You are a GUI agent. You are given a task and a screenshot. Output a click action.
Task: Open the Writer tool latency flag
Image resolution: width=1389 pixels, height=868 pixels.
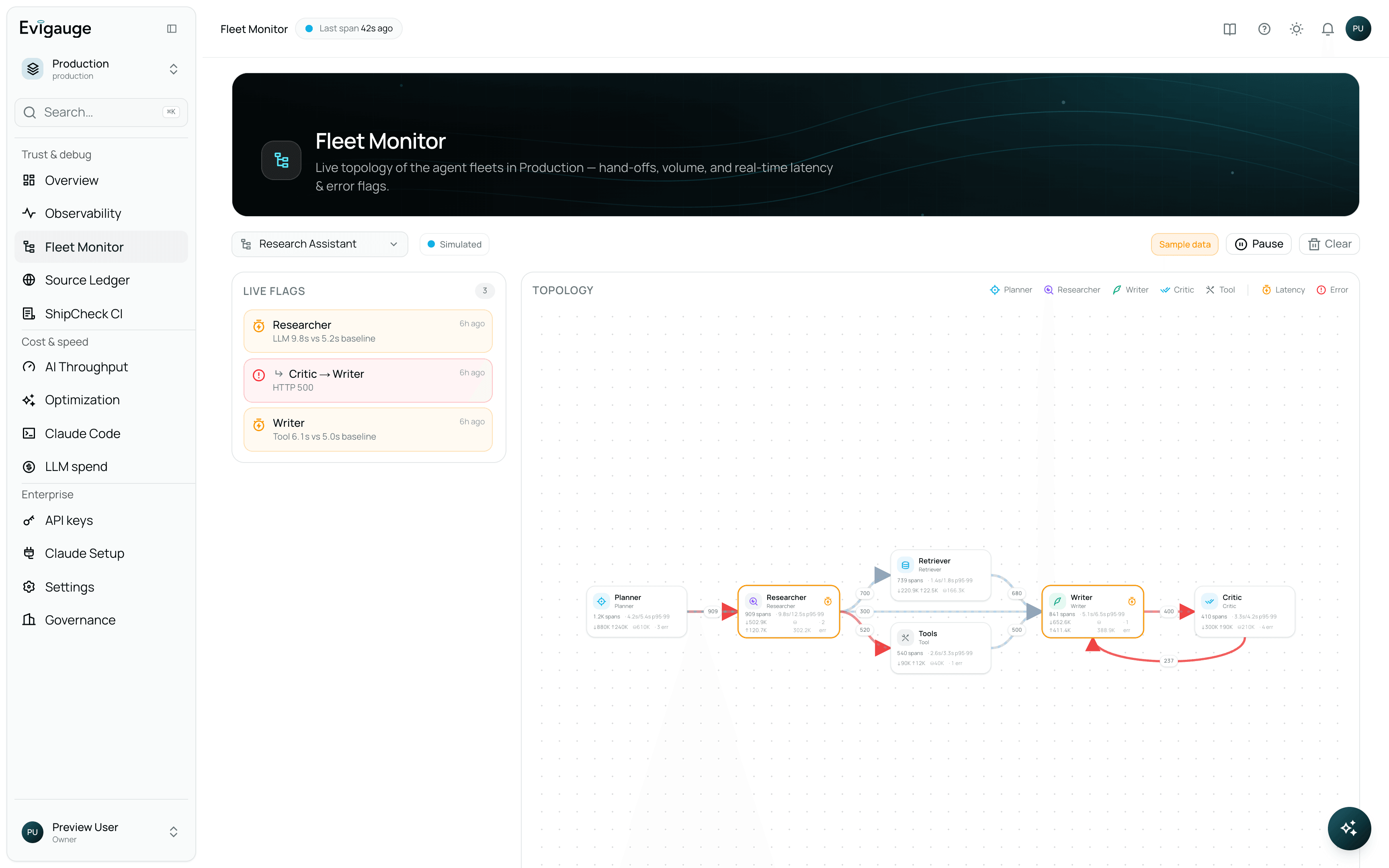coord(368,430)
